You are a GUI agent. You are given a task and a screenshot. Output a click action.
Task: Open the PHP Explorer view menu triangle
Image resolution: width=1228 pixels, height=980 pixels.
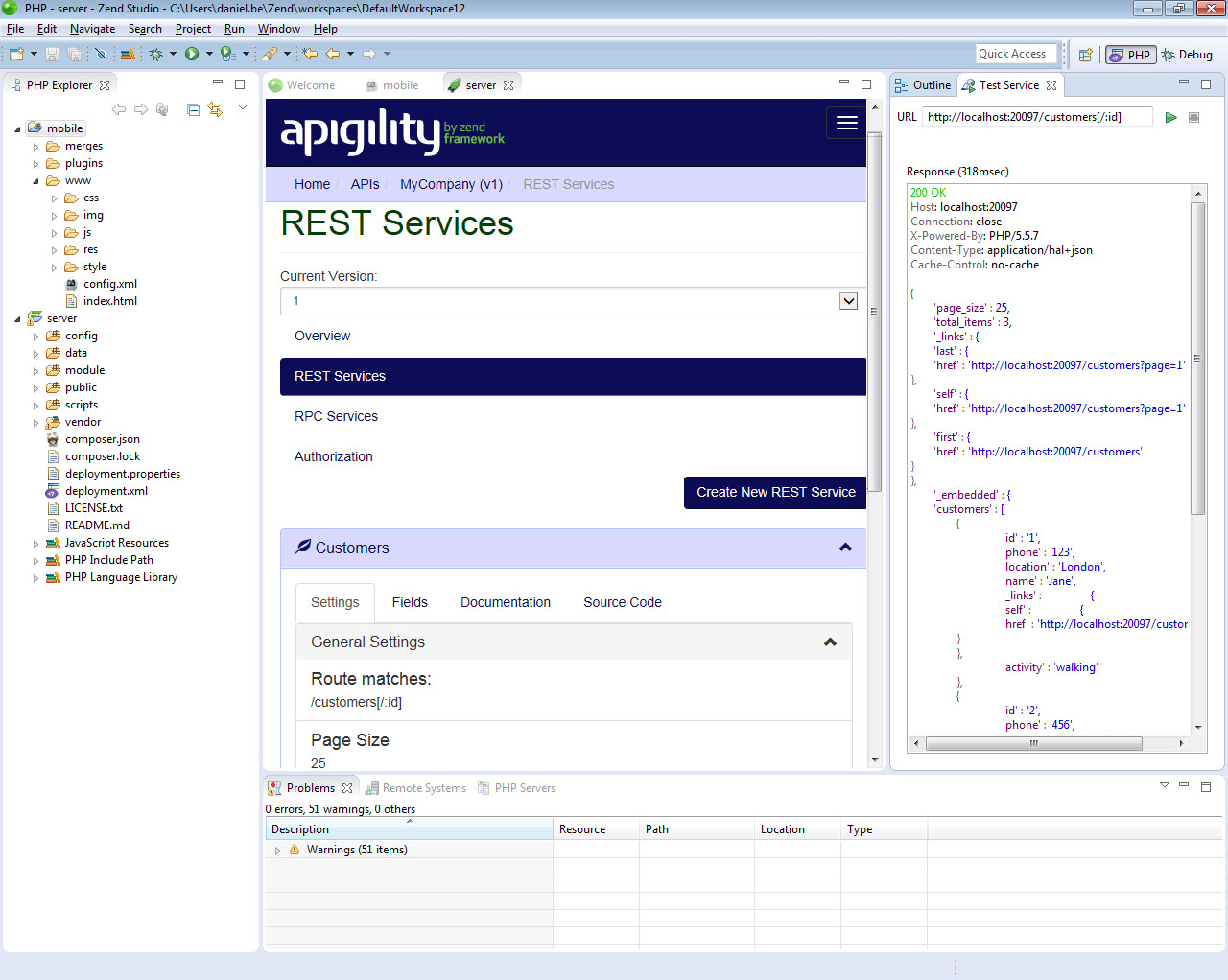point(243,107)
